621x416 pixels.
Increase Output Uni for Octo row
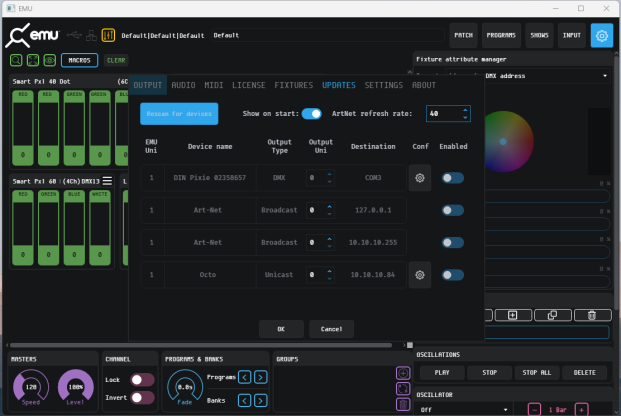pyautogui.click(x=330, y=271)
